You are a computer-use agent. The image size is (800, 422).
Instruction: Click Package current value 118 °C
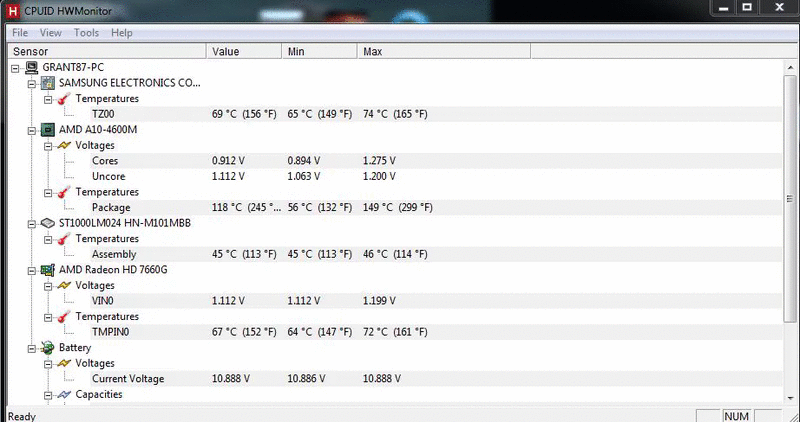point(246,208)
